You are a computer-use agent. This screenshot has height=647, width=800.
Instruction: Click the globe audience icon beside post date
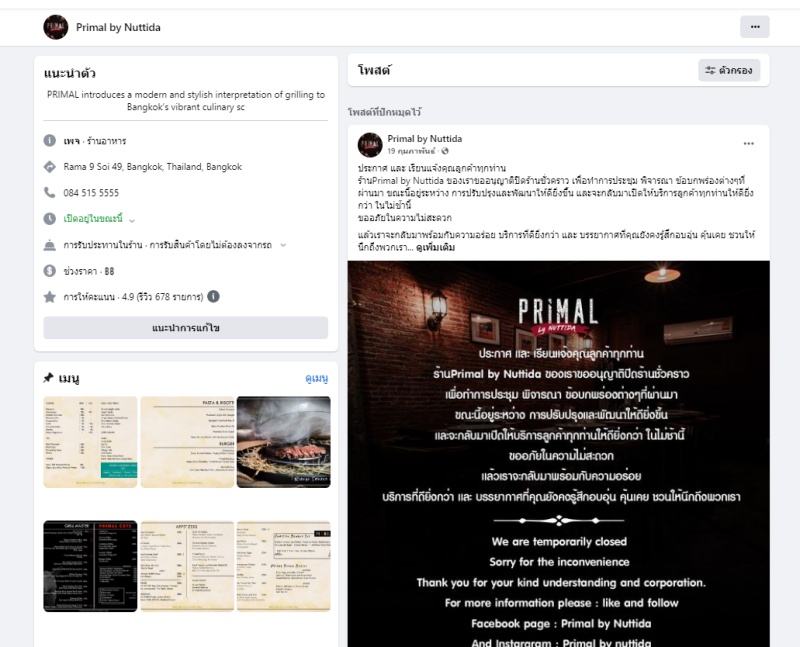pos(445,151)
